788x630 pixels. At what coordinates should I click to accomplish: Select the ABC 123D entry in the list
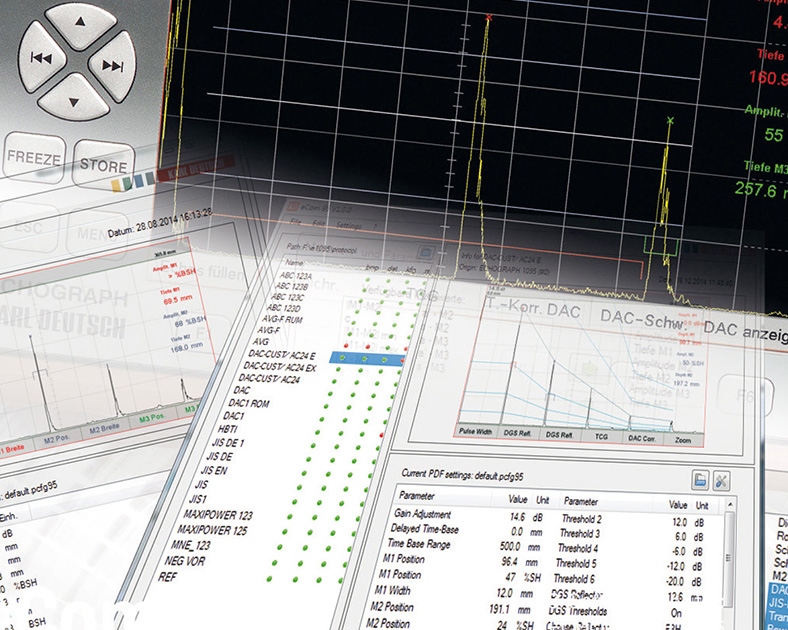tap(283, 307)
